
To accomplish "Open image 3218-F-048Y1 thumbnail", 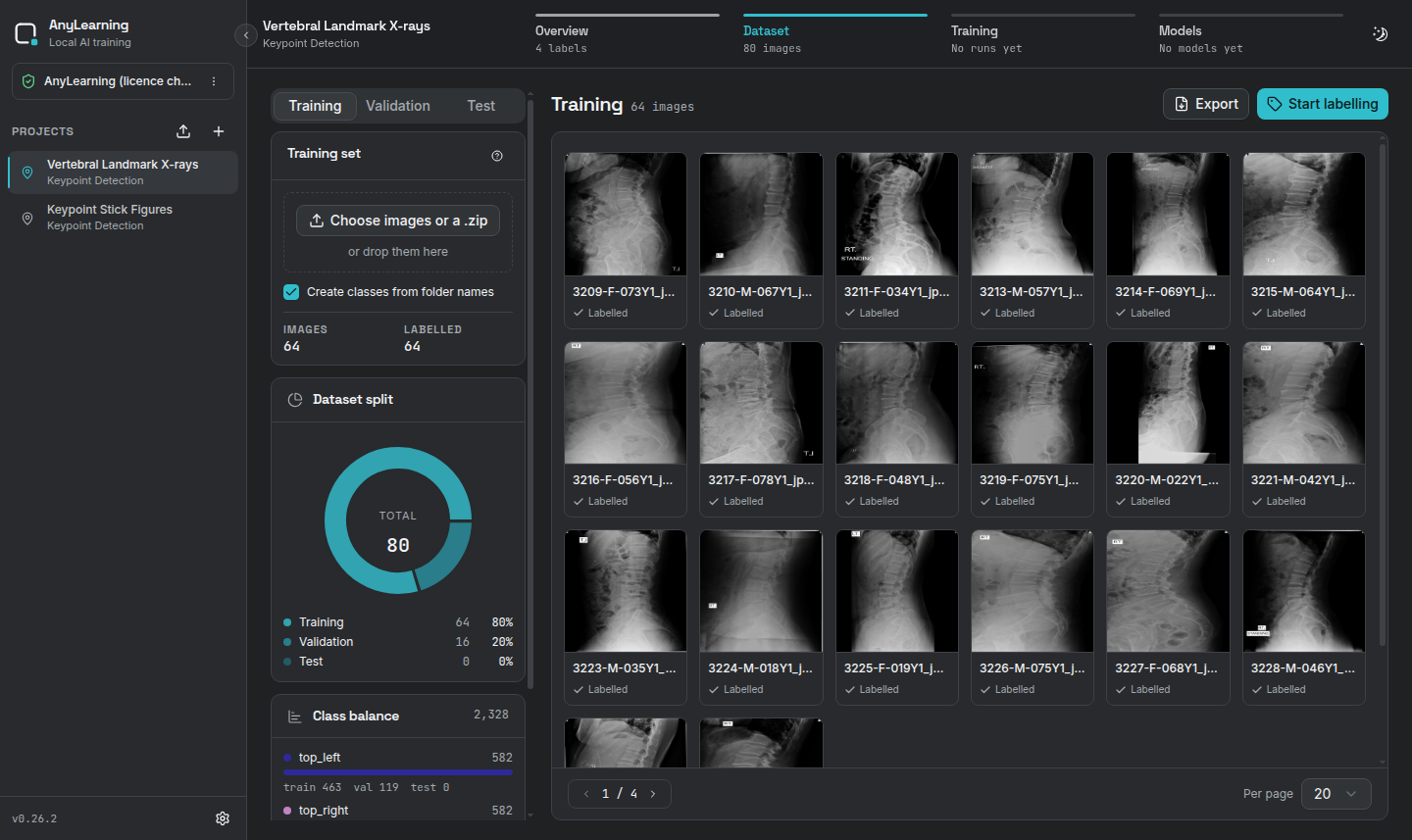I will 897,403.
